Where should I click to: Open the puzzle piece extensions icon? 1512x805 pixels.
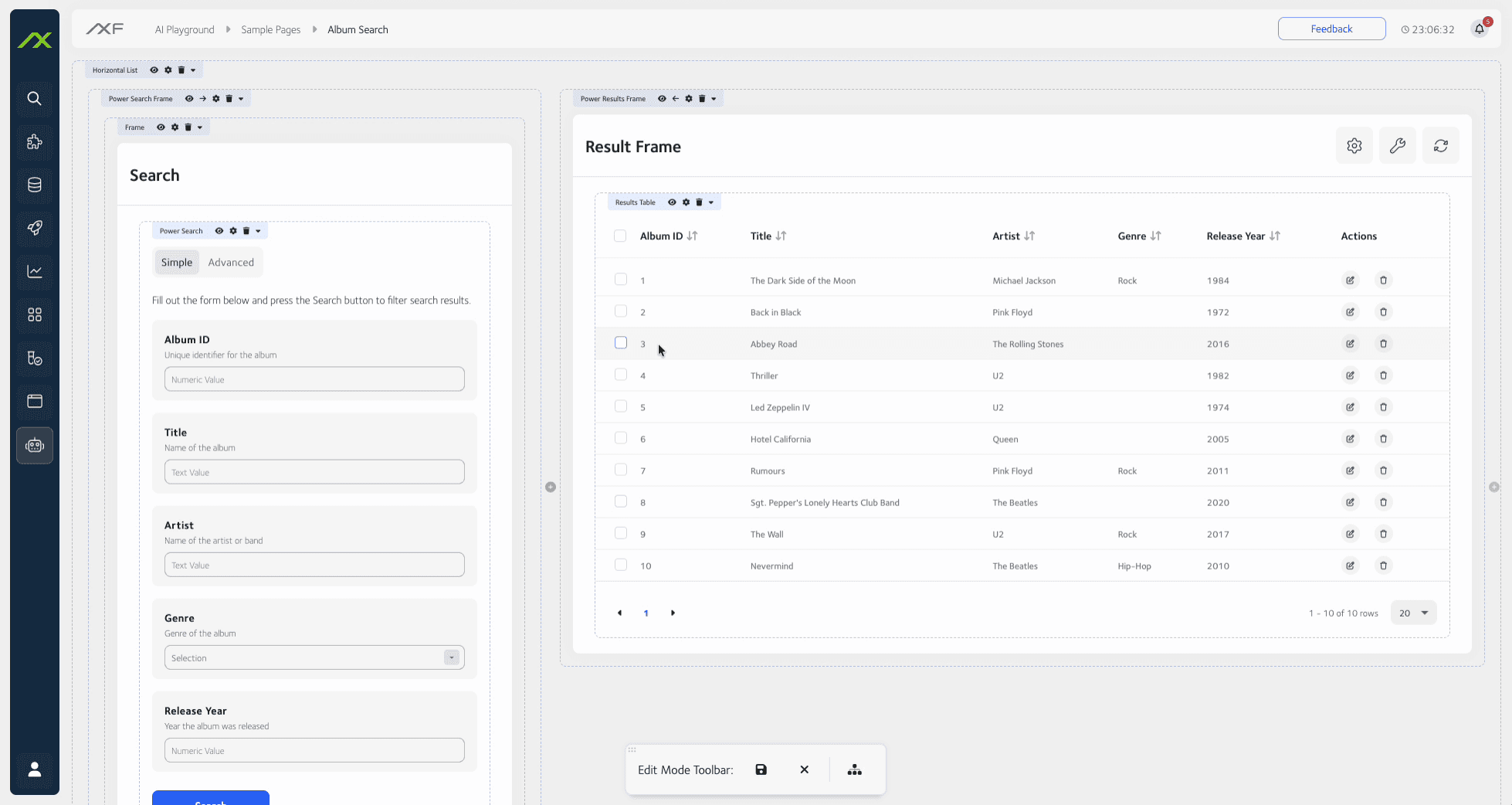point(34,141)
